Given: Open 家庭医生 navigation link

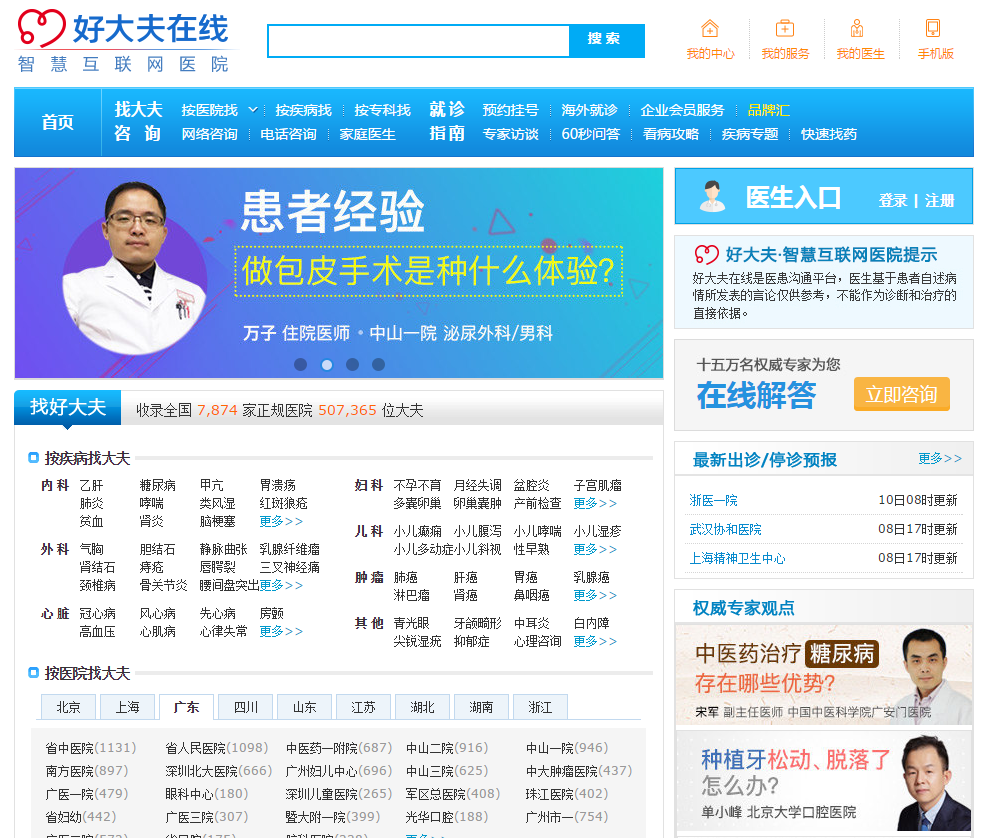Looking at the screenshot, I should point(367,134).
